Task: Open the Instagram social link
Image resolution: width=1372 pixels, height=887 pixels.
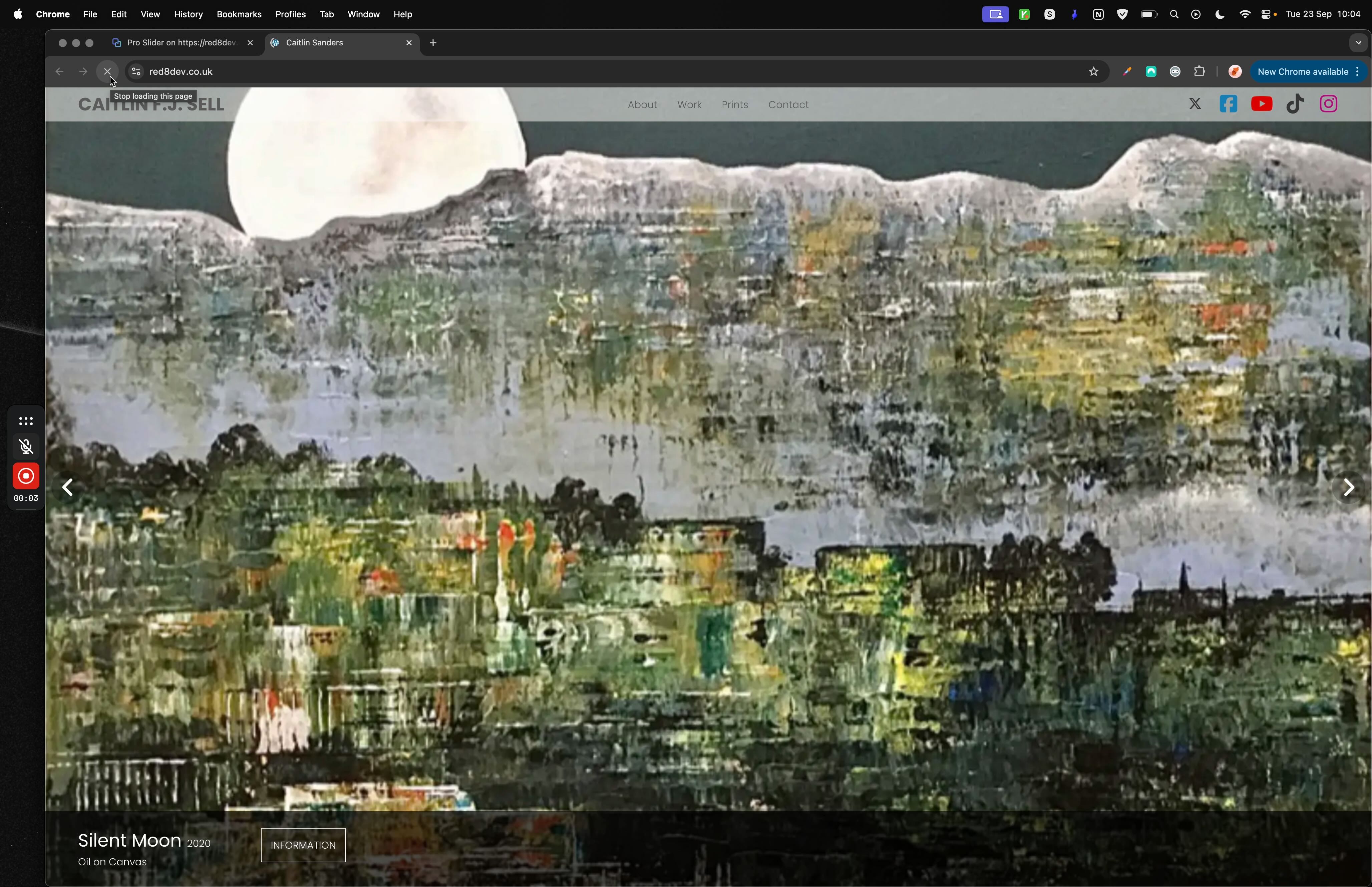Action: click(1329, 104)
